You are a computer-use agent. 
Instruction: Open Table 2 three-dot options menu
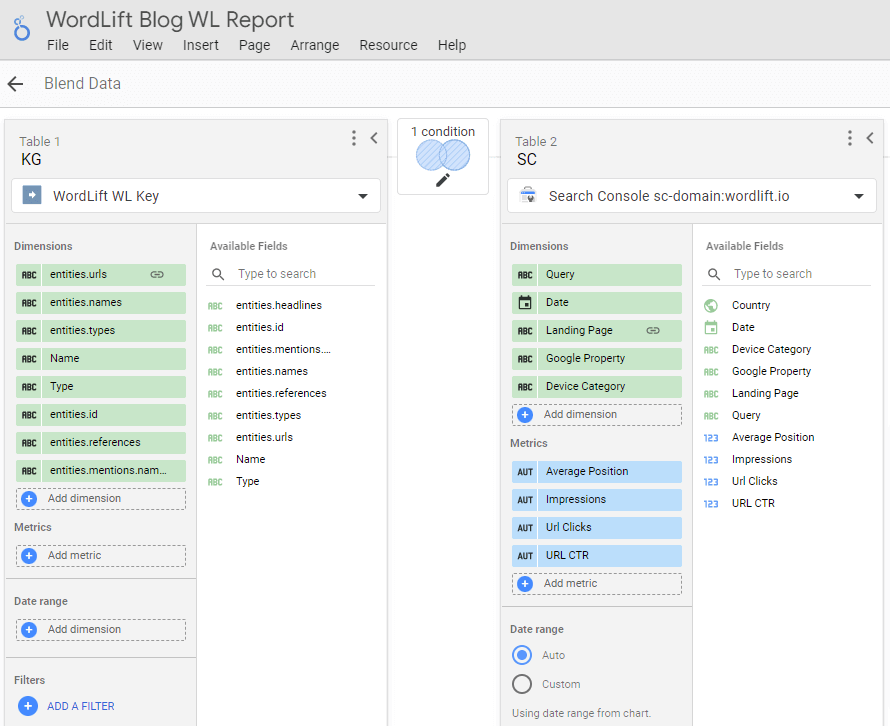coord(850,138)
